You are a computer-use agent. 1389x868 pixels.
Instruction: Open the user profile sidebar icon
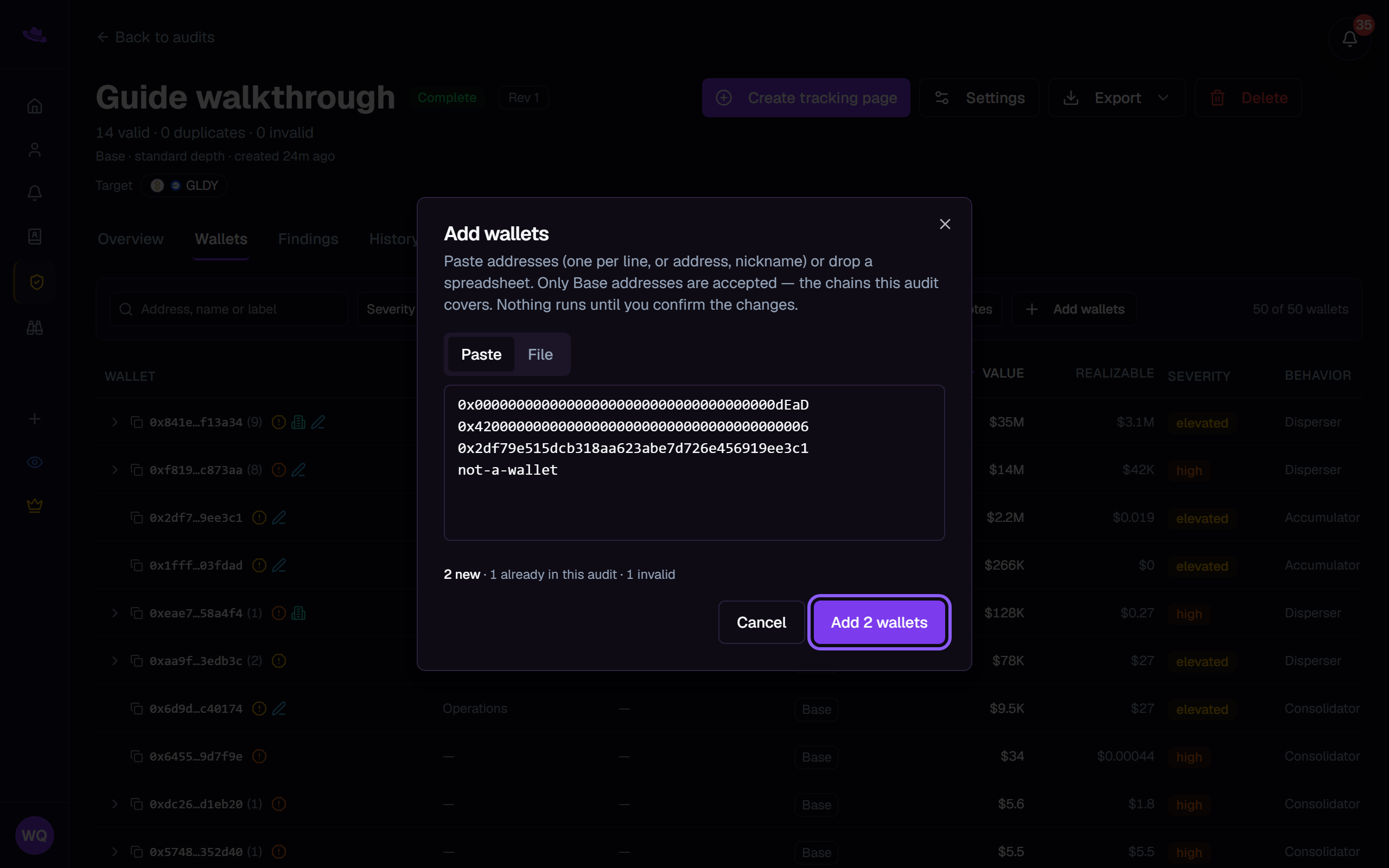(x=35, y=150)
